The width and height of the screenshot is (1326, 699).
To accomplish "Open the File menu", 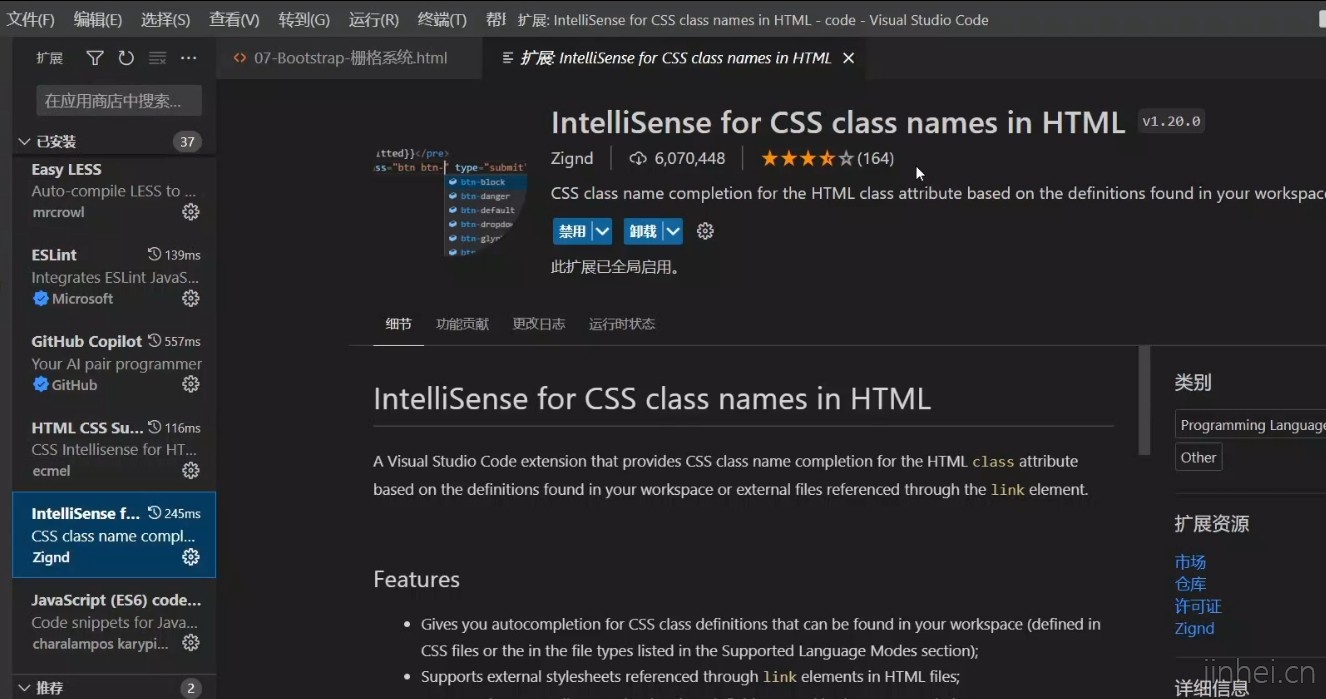I will point(31,19).
